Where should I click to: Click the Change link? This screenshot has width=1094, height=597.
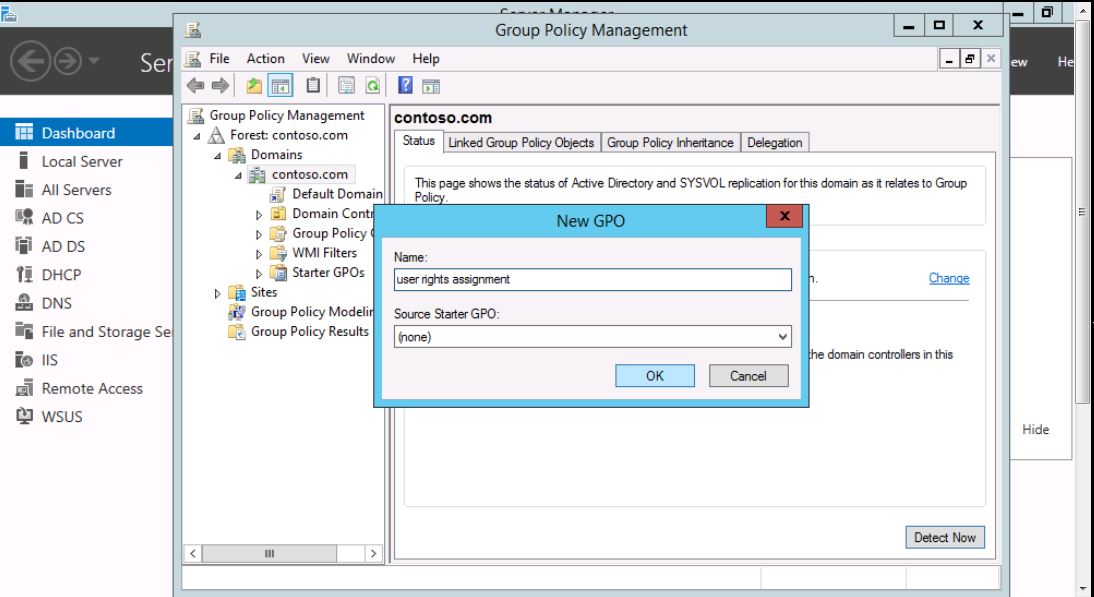948,279
